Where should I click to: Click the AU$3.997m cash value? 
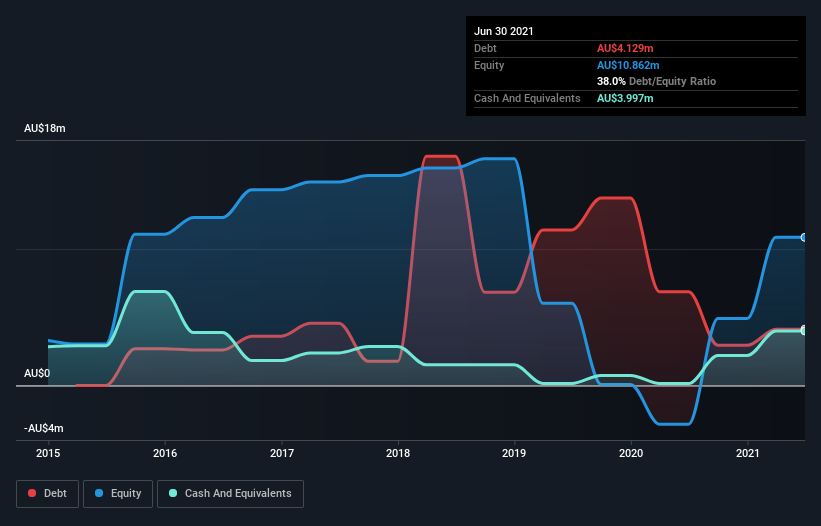pyautogui.click(x=625, y=98)
